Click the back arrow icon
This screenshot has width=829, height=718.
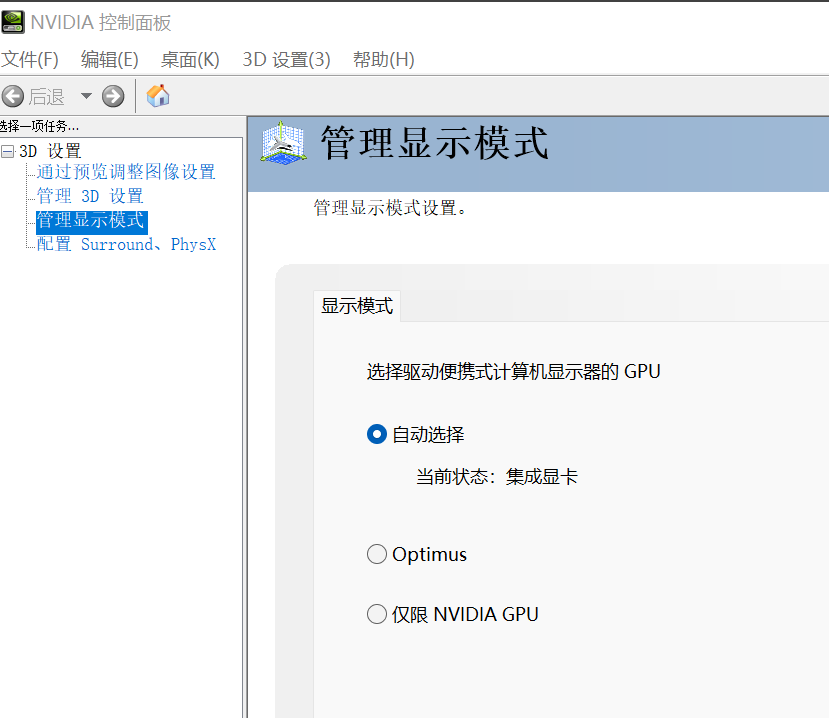coord(13,96)
